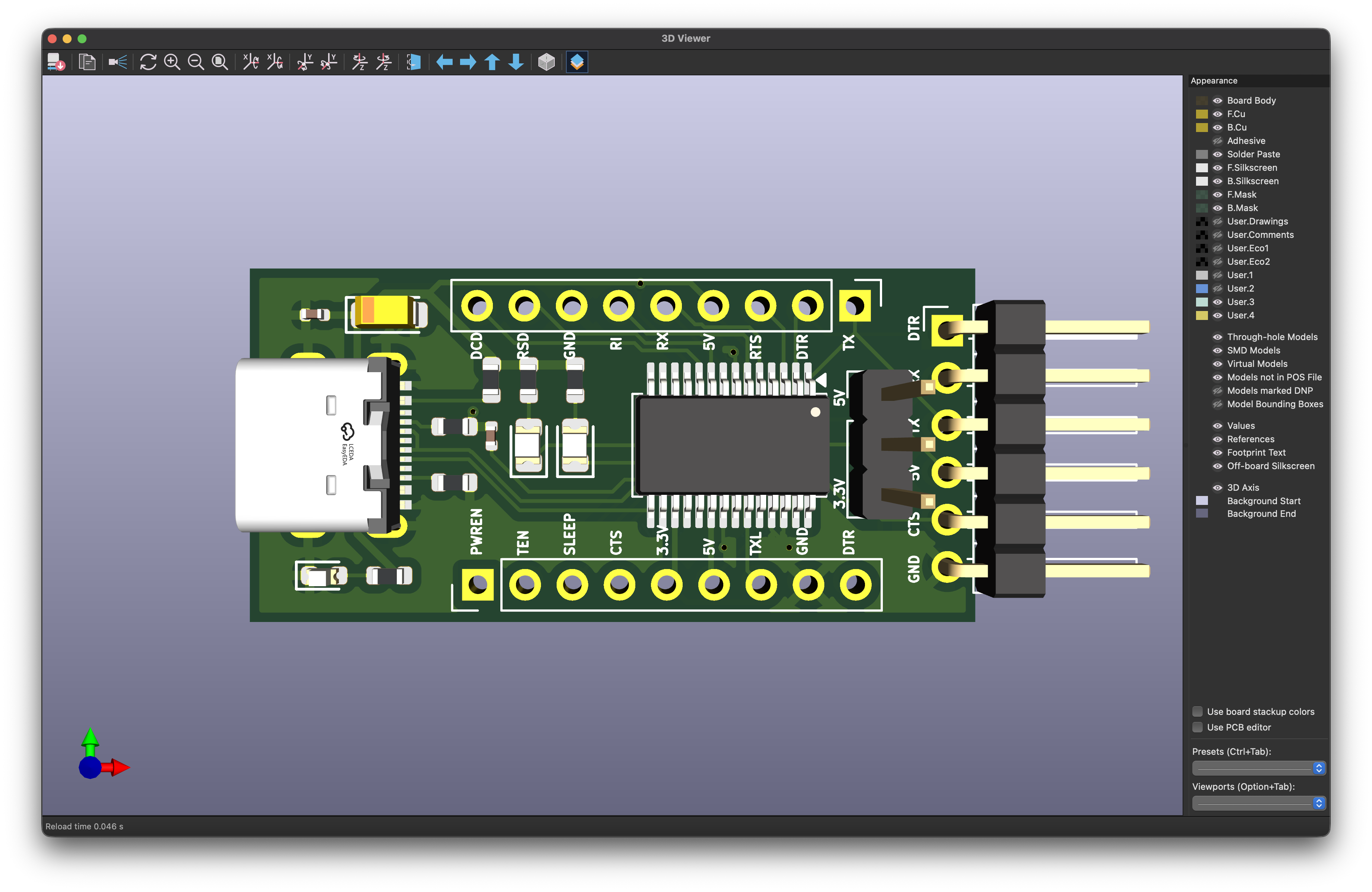1372x892 pixels.
Task: Enable raytracing render mode from the toolbar
Action: point(117,62)
